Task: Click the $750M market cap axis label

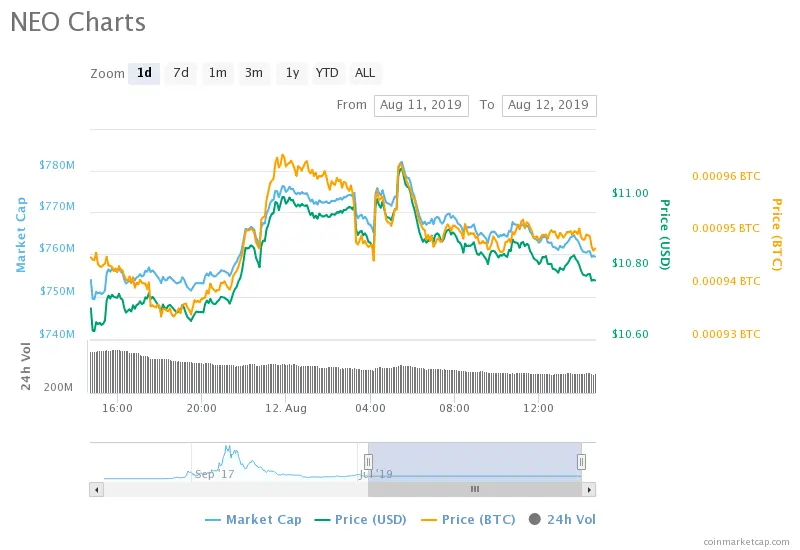Action: click(x=57, y=291)
